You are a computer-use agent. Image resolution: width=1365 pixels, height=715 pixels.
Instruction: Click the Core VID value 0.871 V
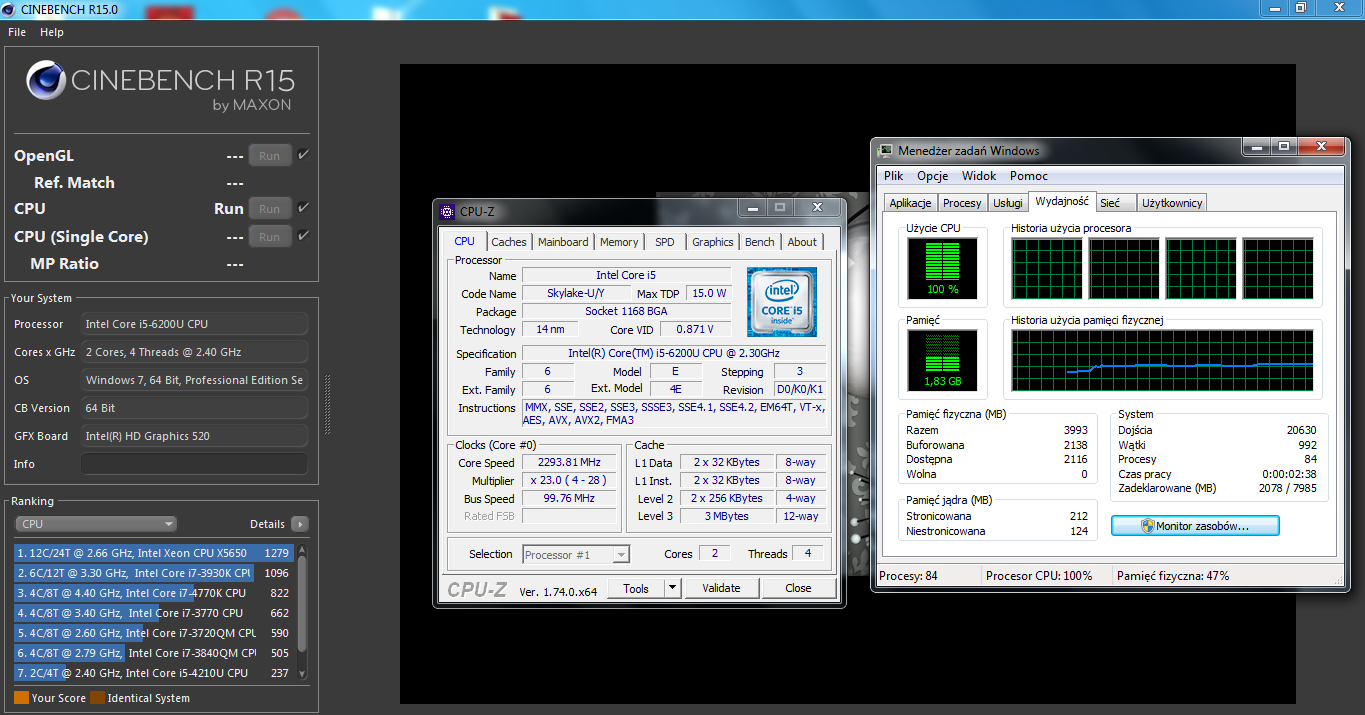(x=694, y=329)
